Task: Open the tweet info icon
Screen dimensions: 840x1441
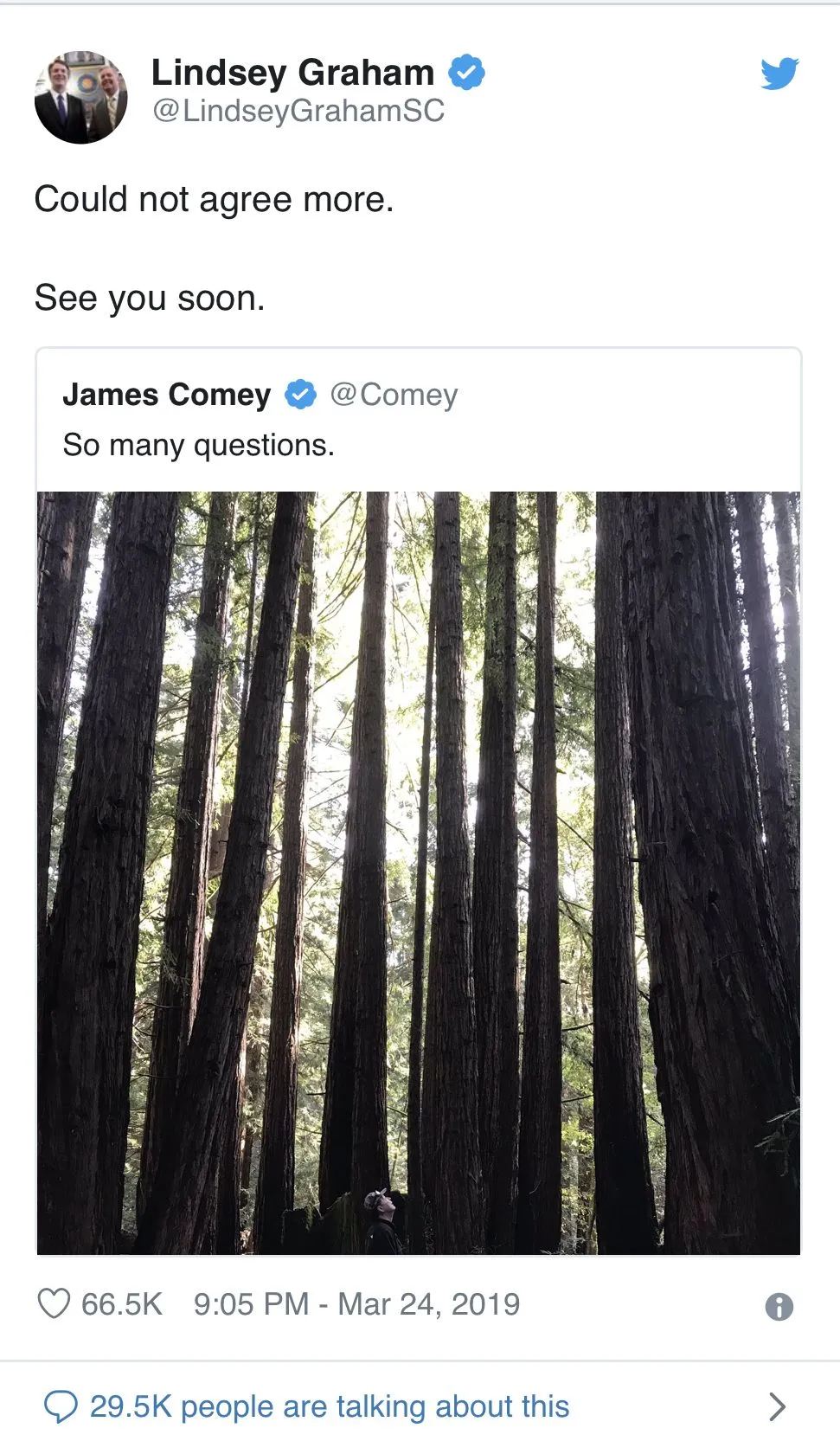Action: point(779,1306)
